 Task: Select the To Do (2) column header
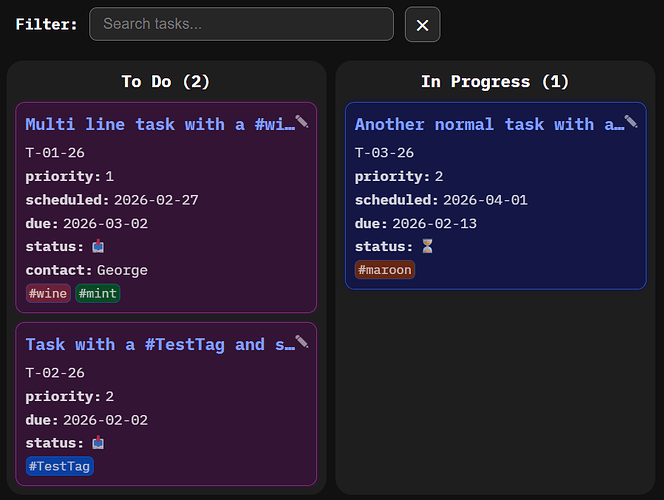point(166,82)
